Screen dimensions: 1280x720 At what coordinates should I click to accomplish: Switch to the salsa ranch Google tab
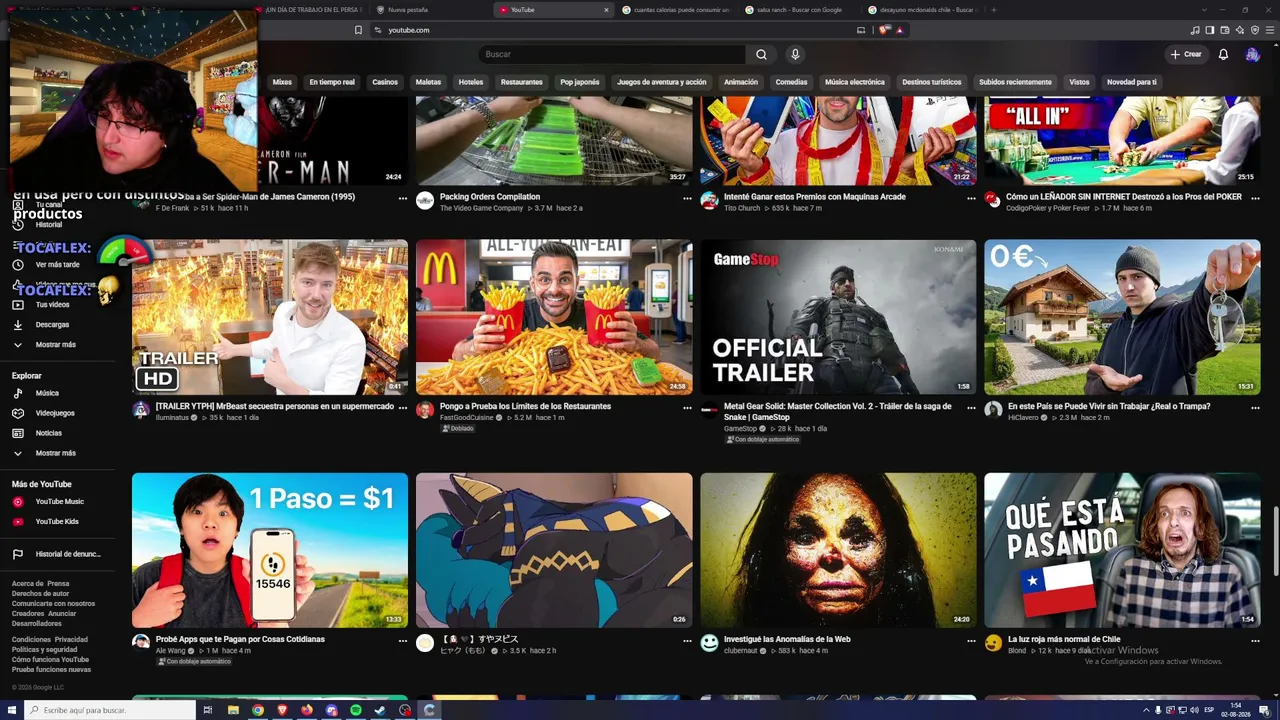[x=798, y=10]
